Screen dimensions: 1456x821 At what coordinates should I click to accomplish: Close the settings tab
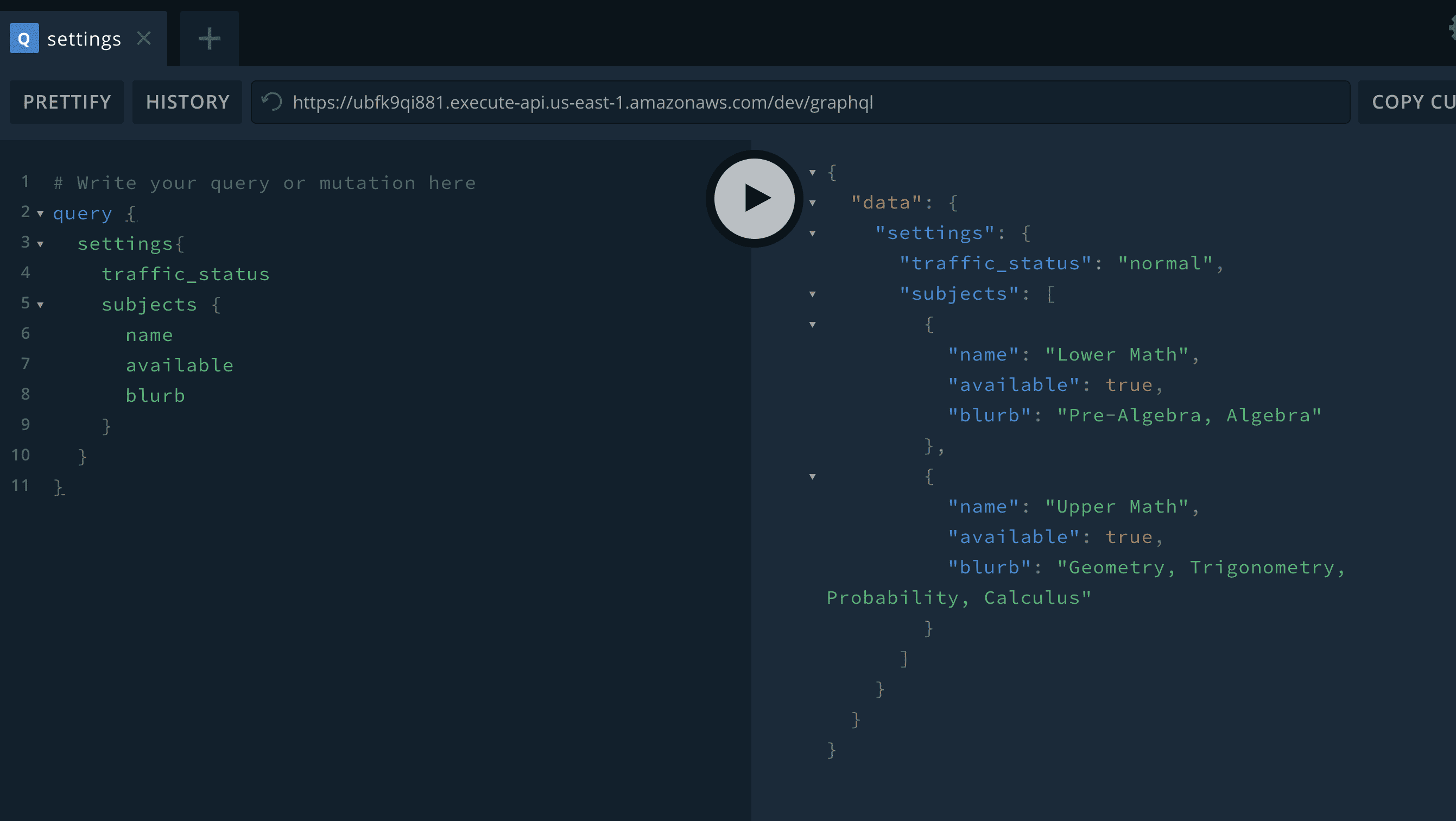tap(144, 39)
